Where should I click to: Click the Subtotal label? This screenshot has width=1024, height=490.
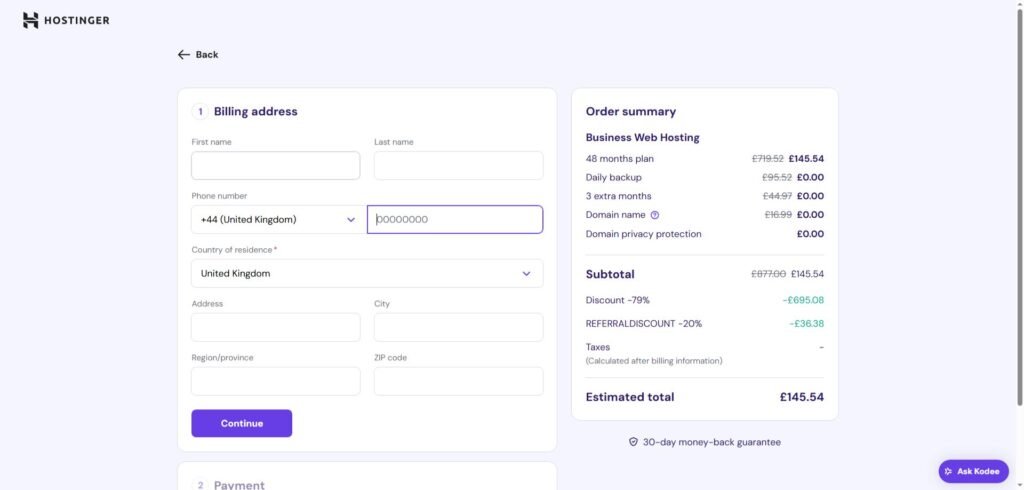[610, 274]
